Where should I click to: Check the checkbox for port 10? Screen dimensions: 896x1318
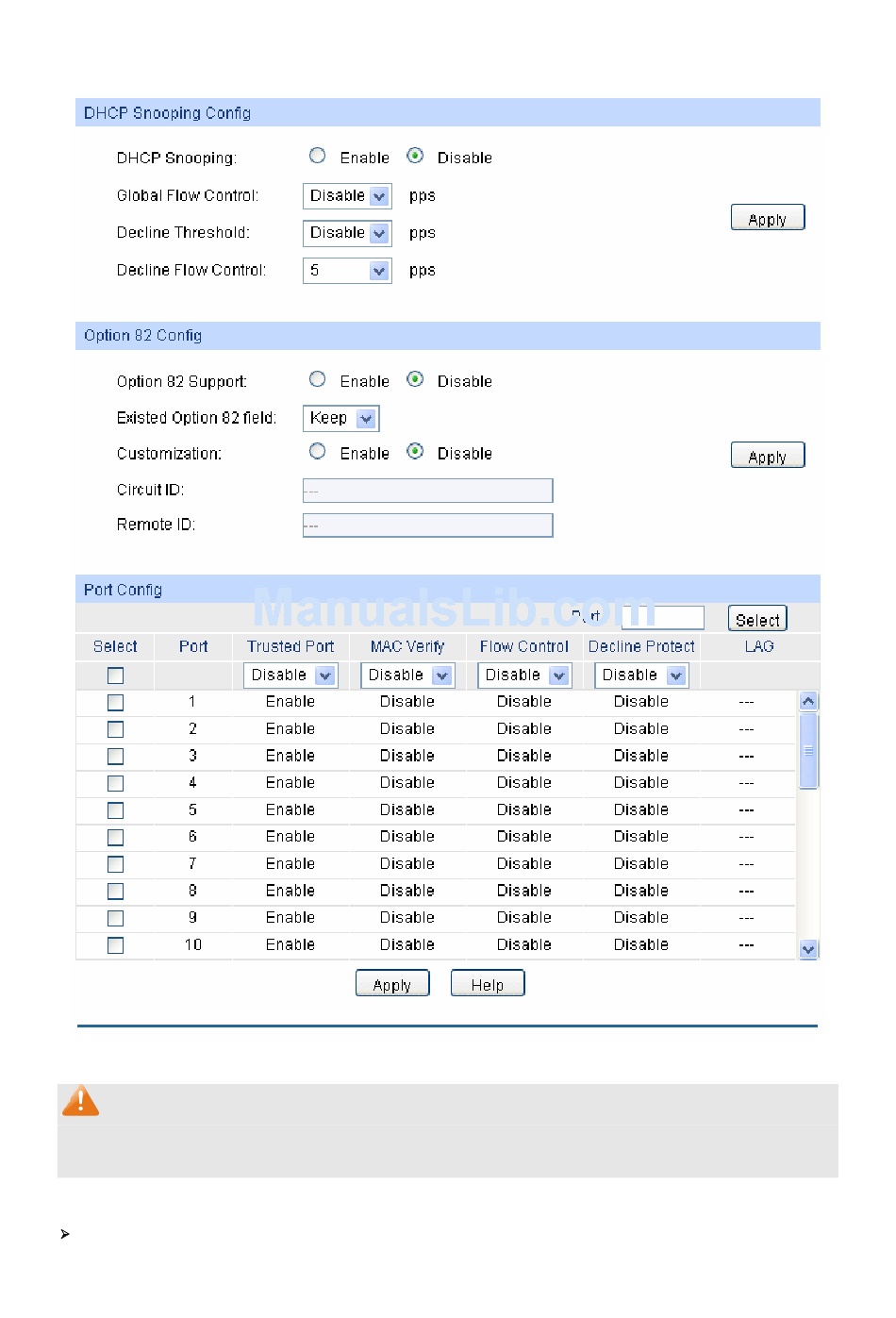click(x=115, y=945)
